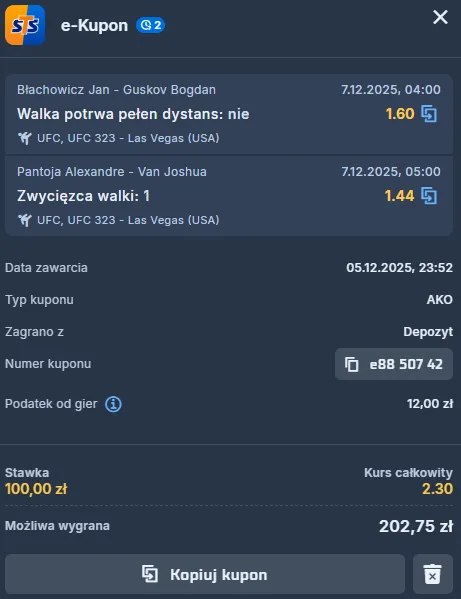
Task: Close the e-Kupon panel
Action: click(x=440, y=17)
